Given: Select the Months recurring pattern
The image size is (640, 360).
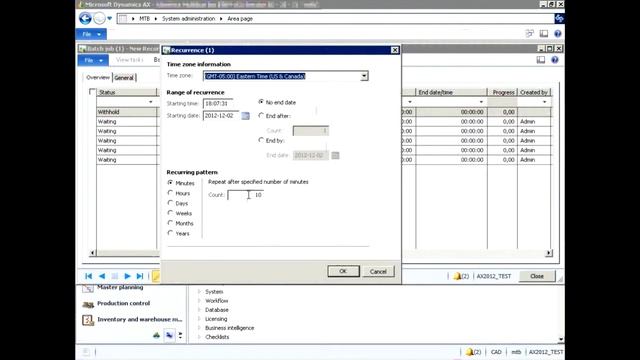Looking at the screenshot, I should click(170, 223).
